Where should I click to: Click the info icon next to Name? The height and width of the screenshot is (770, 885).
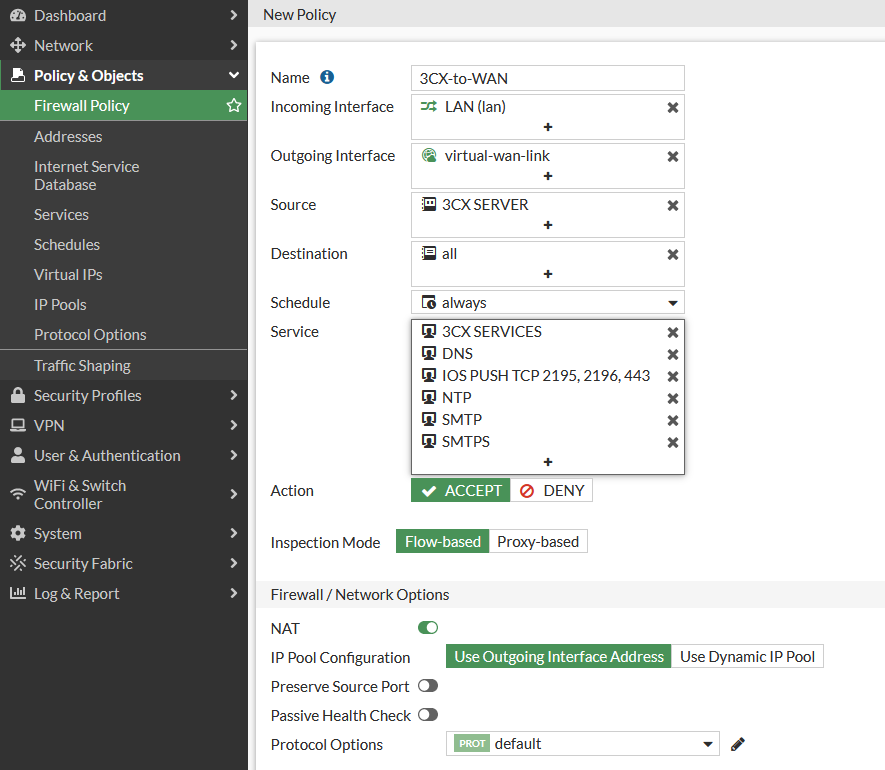pyautogui.click(x=327, y=78)
